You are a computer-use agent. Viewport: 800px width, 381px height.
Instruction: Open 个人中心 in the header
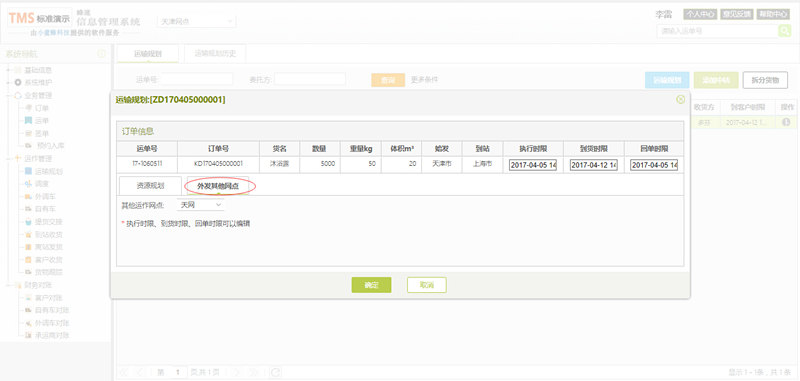[x=700, y=14]
